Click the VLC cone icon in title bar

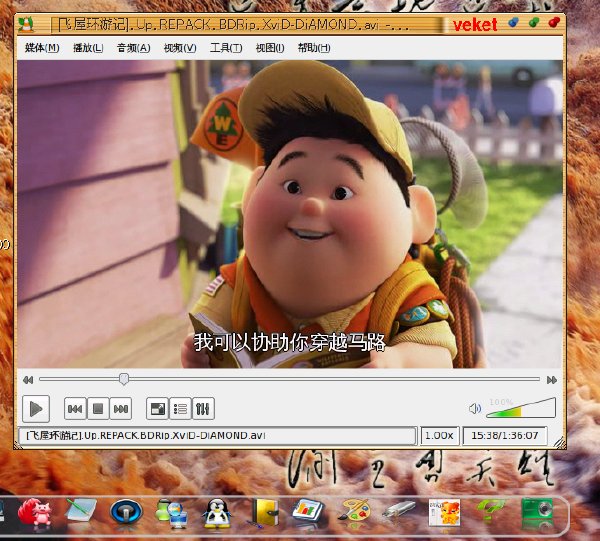pos(26,24)
